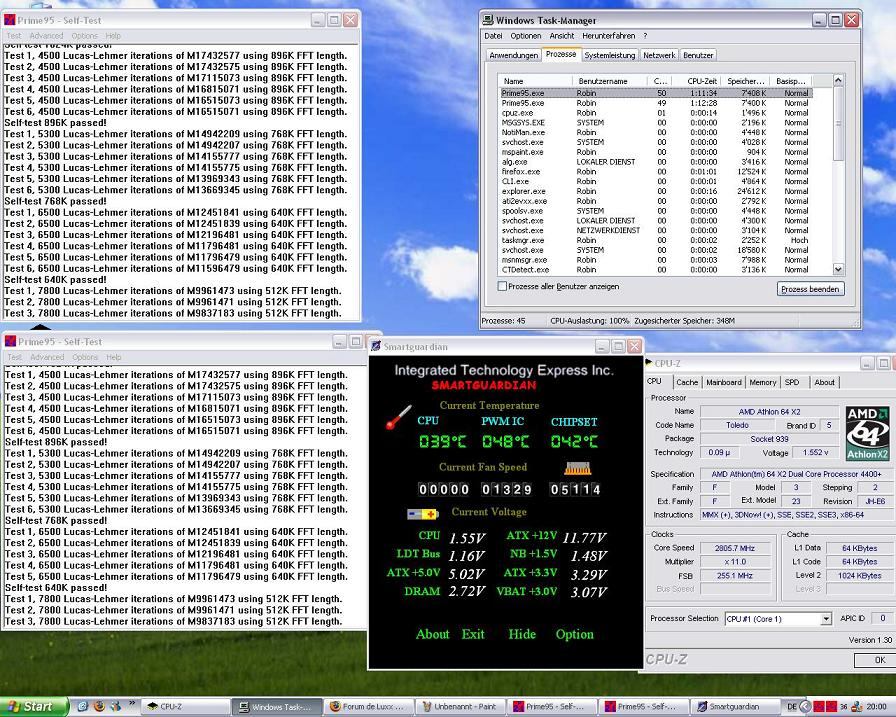Switch to Unbenannt - Paint taskbar button
Image resolution: width=896 pixels, height=717 pixels.
pyautogui.click(x=460, y=707)
